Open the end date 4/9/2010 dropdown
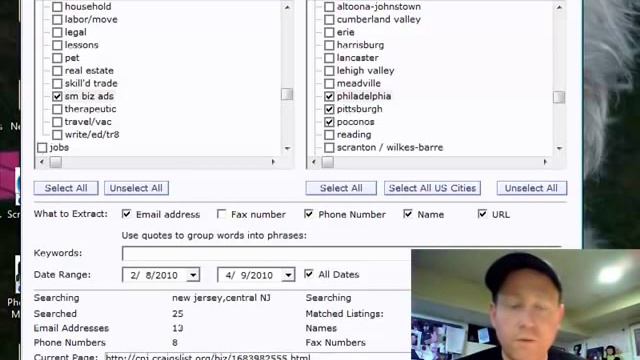640x360 pixels. click(x=288, y=275)
